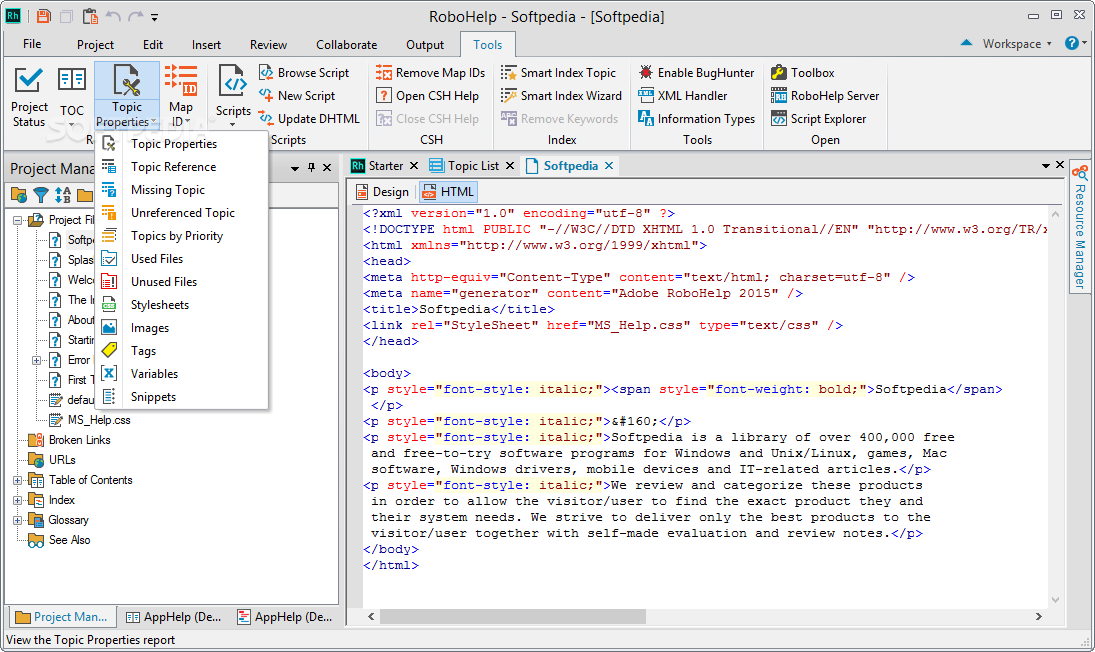Switch to the Topic List tab
1095x652 pixels.
coord(464,166)
